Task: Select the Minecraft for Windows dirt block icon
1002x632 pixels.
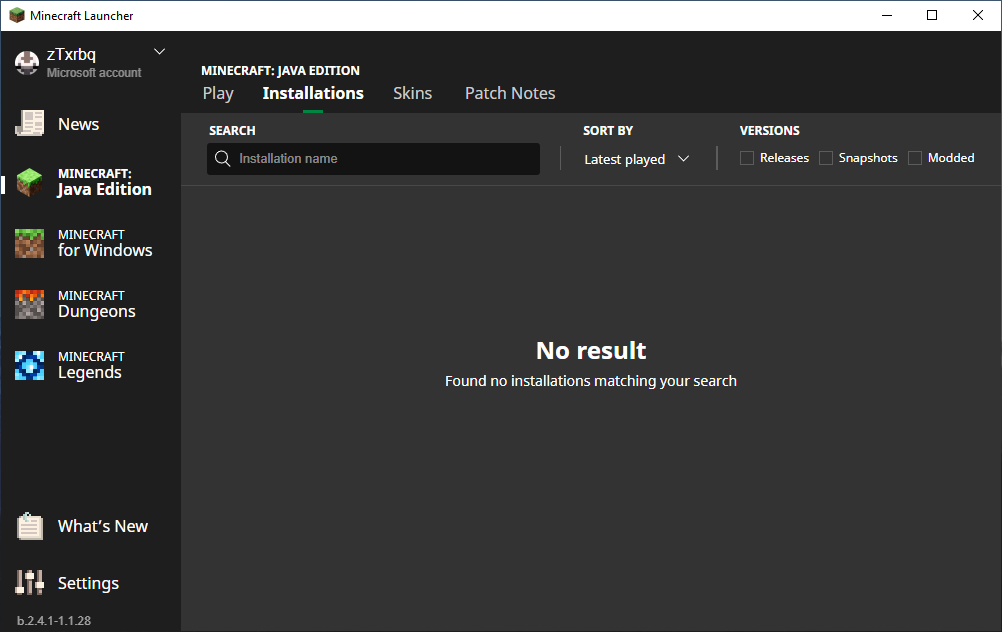Action: click(x=29, y=243)
